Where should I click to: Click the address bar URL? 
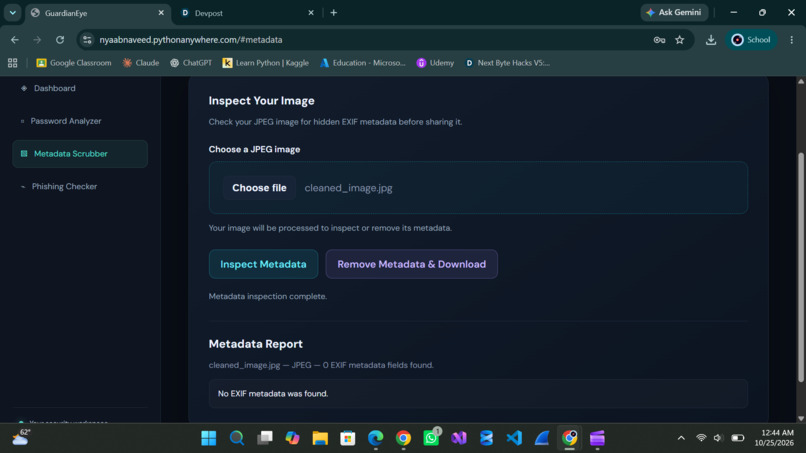tap(191, 40)
